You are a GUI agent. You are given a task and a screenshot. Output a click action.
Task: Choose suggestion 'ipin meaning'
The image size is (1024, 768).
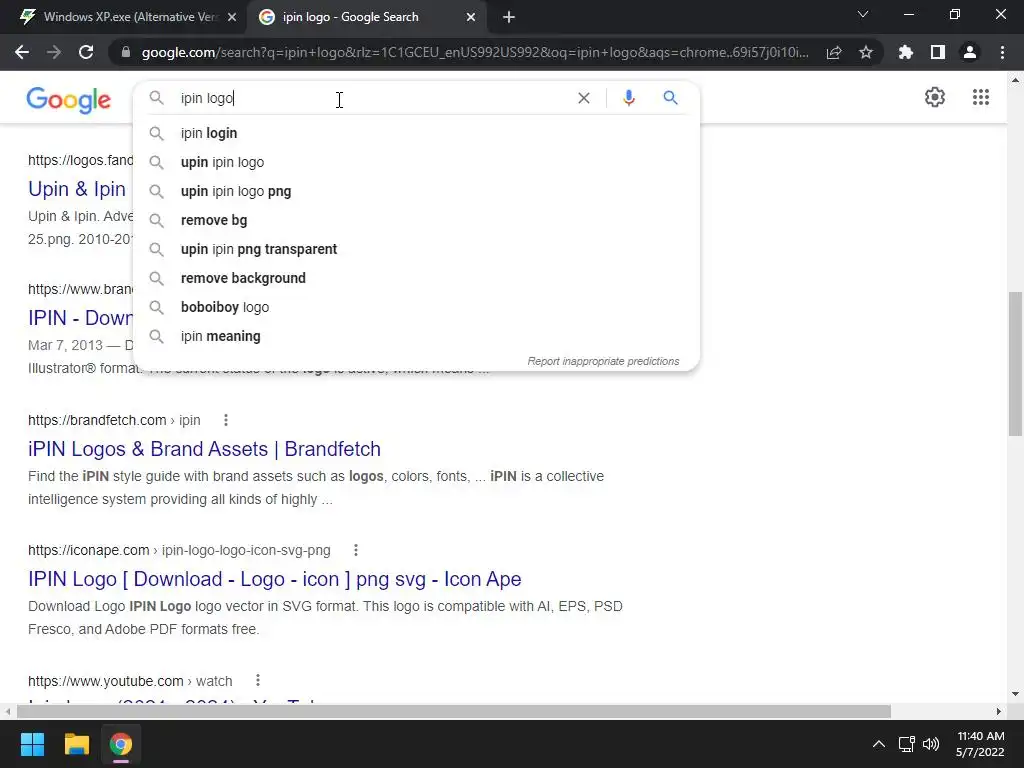416,336
